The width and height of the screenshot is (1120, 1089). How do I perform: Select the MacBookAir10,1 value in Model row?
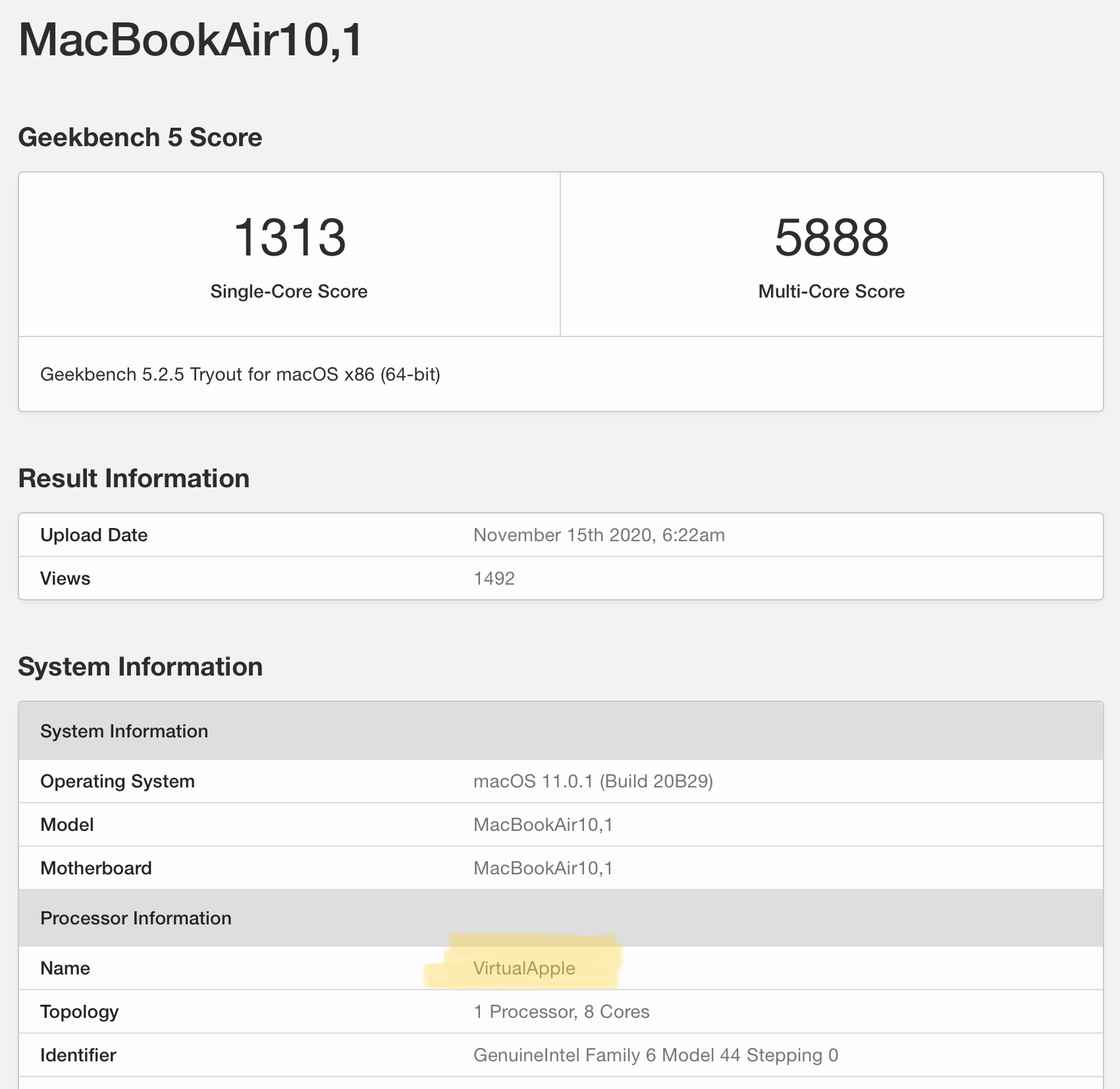[543, 825]
